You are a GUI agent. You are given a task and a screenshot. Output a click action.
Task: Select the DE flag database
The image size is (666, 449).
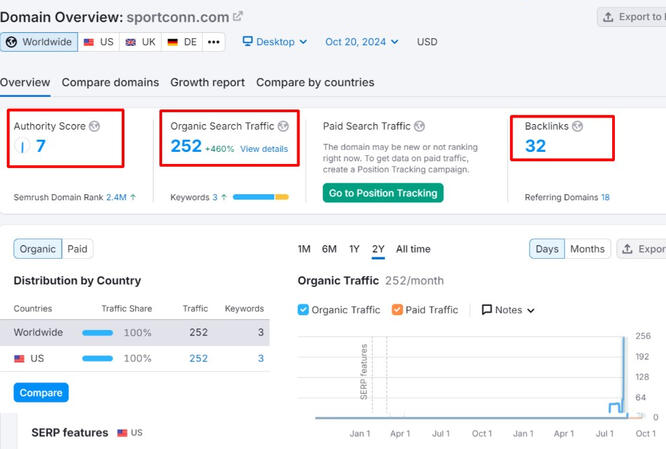[181, 42]
